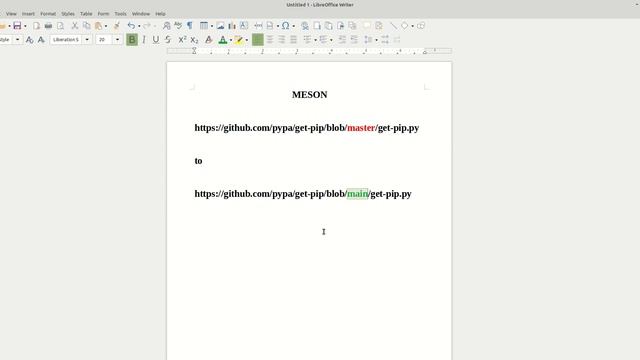Increase paragraph spacing

[385, 40]
